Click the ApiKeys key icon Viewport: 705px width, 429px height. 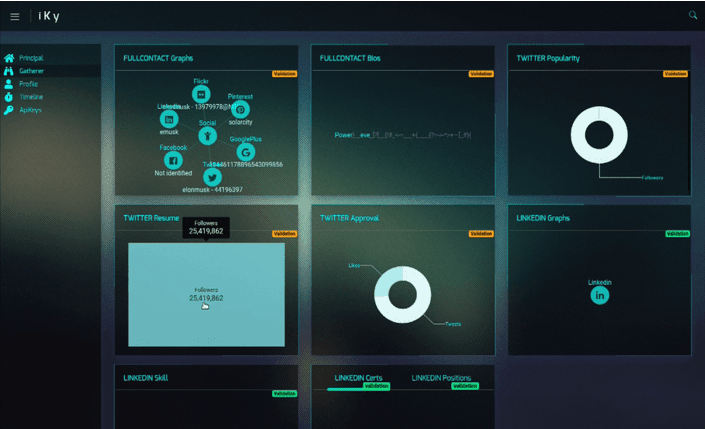(9, 110)
